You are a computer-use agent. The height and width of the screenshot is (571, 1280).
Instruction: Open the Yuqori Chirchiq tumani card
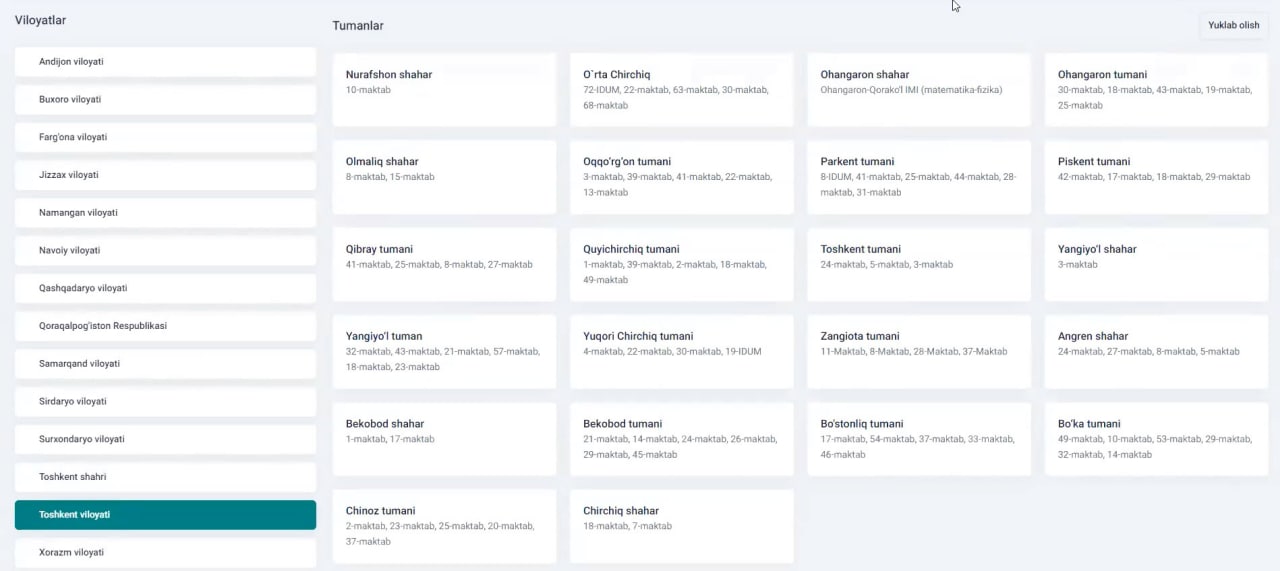tap(682, 352)
